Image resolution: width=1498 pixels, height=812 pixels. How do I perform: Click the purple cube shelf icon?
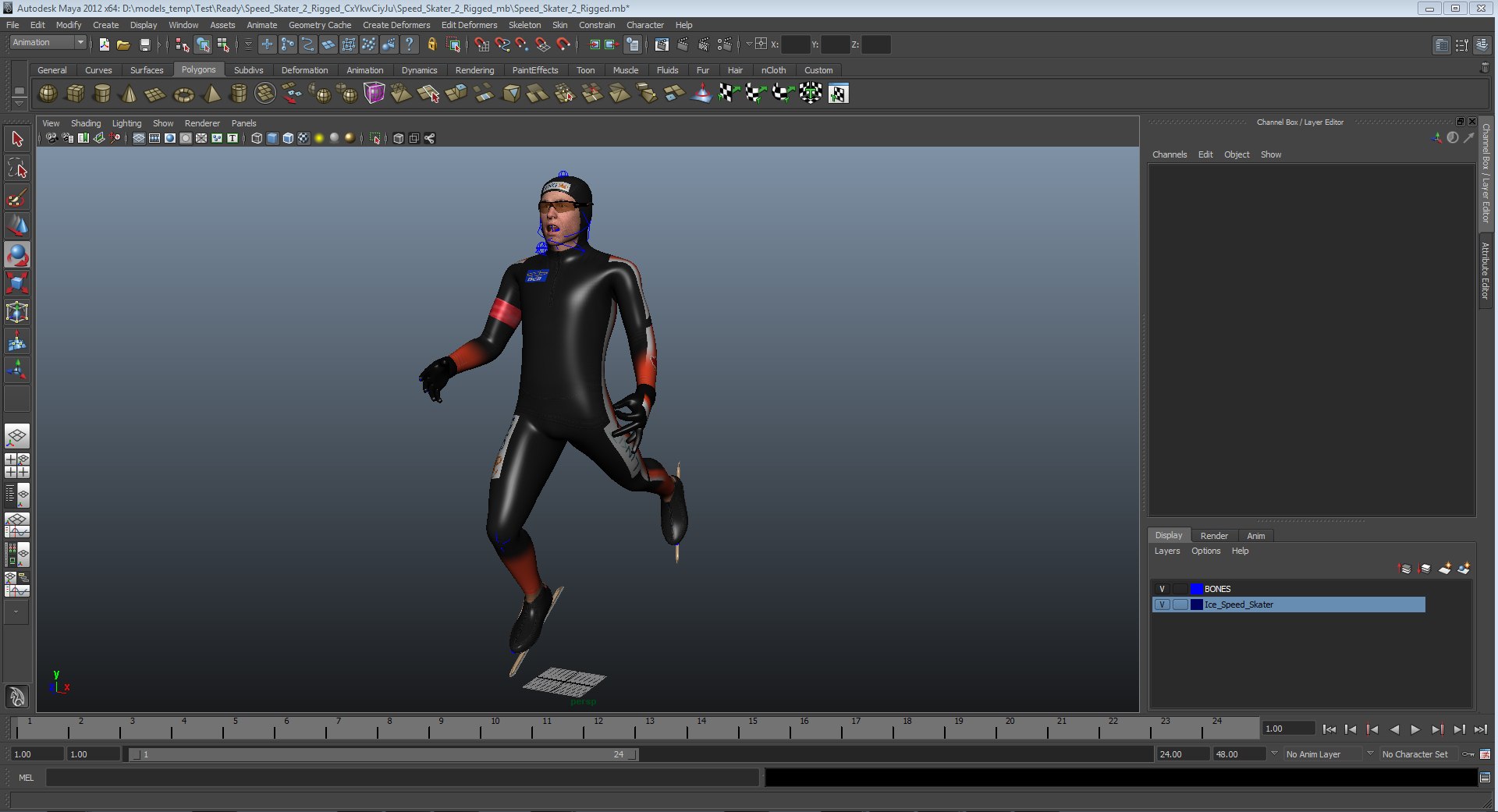[x=374, y=94]
